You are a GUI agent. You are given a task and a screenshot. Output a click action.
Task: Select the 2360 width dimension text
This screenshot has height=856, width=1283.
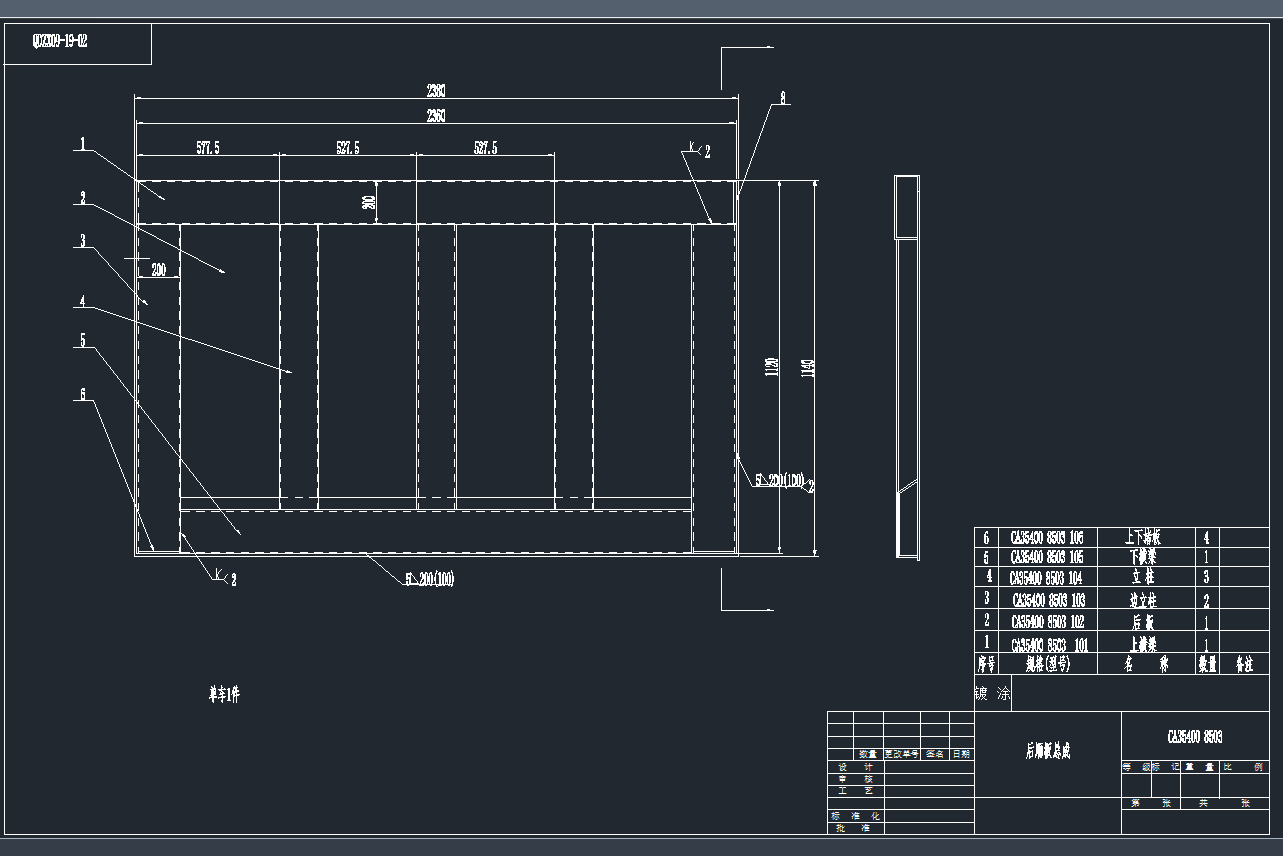436,116
